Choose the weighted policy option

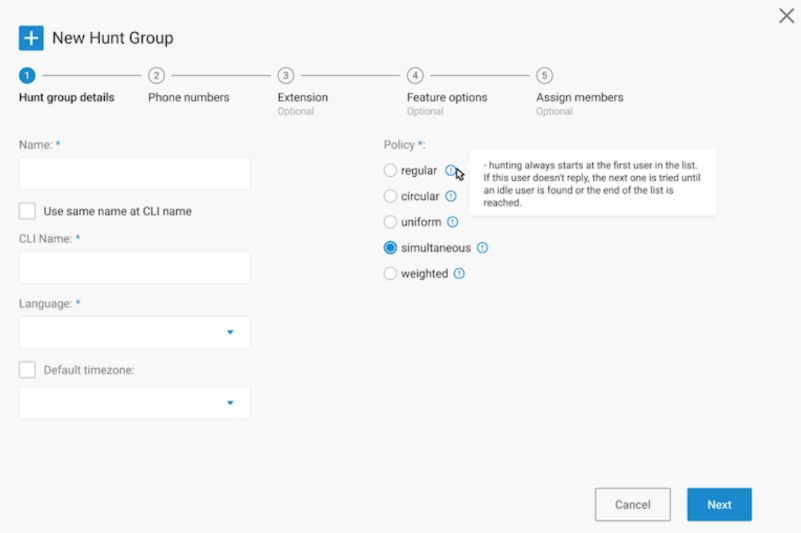[390, 273]
